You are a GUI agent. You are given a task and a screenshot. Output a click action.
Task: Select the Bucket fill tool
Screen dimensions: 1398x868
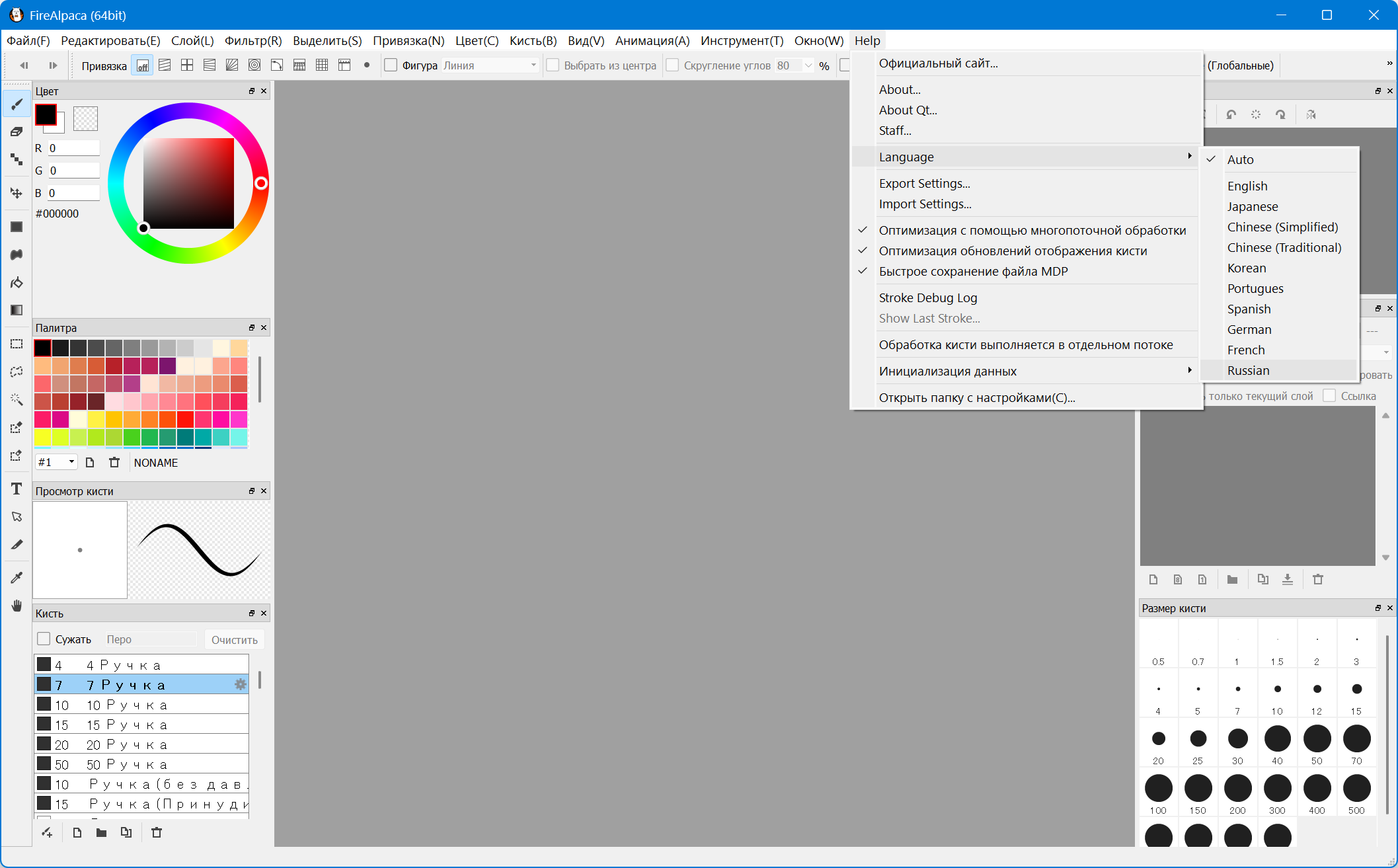click(17, 282)
